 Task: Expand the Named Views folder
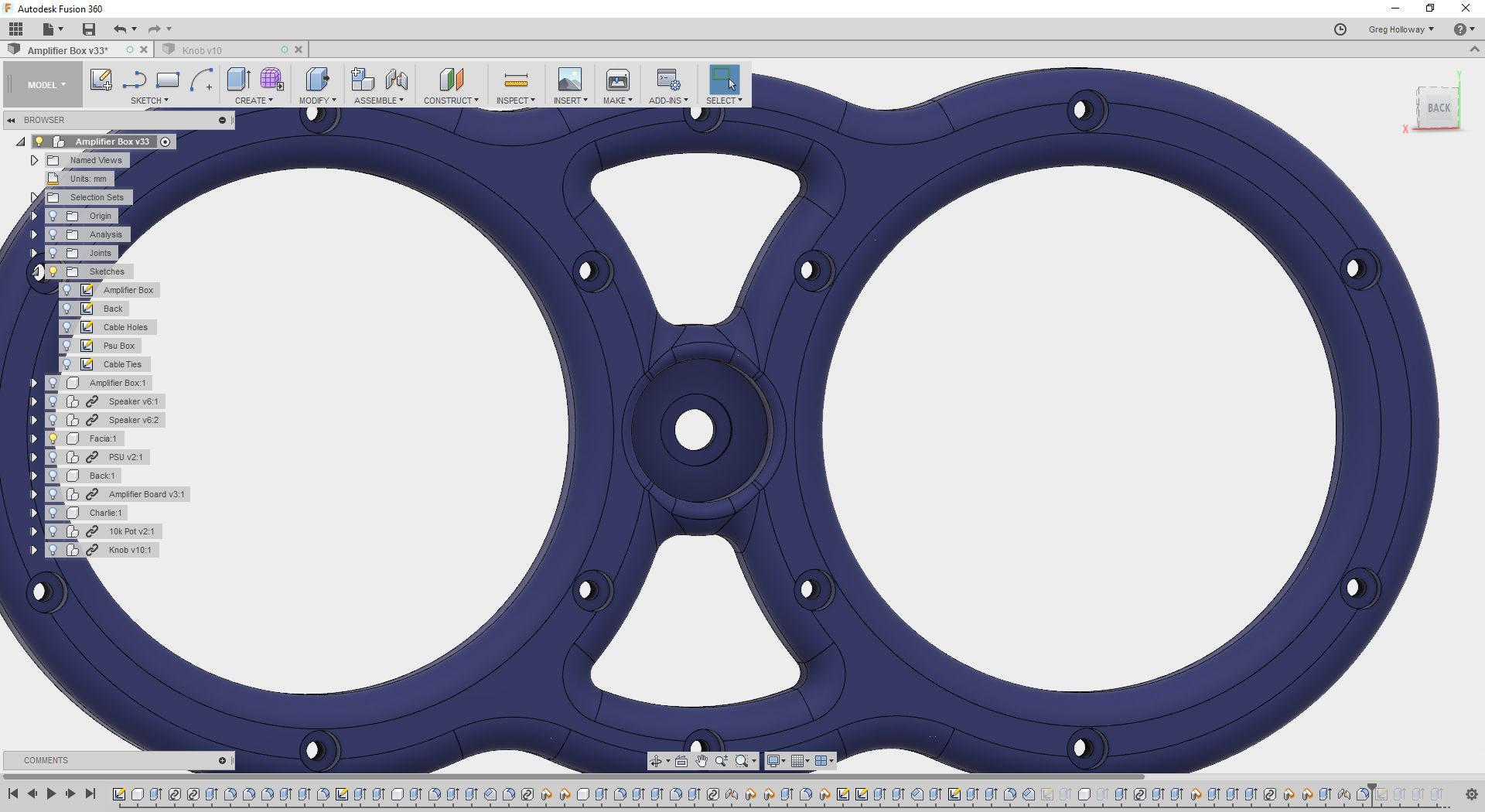point(34,160)
